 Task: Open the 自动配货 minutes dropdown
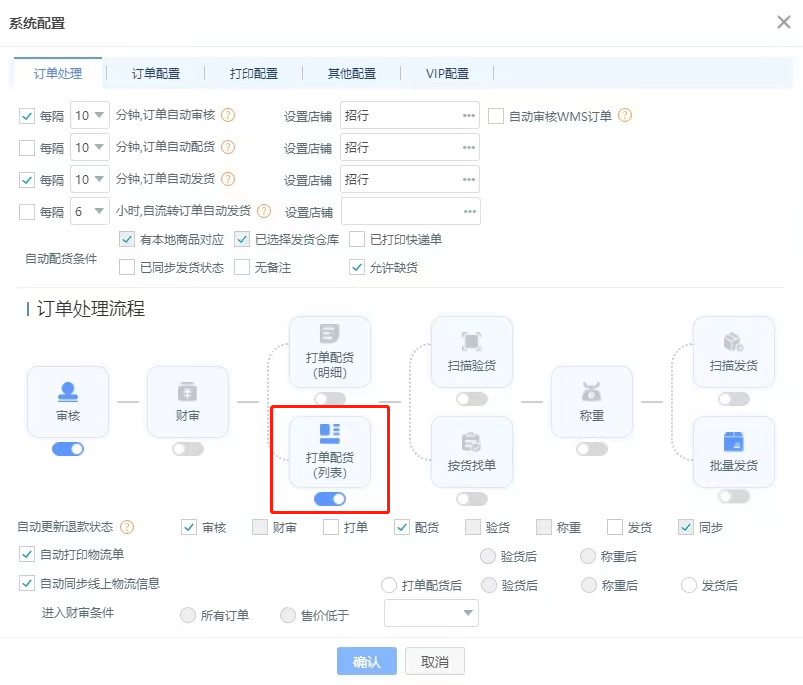[x=90, y=147]
